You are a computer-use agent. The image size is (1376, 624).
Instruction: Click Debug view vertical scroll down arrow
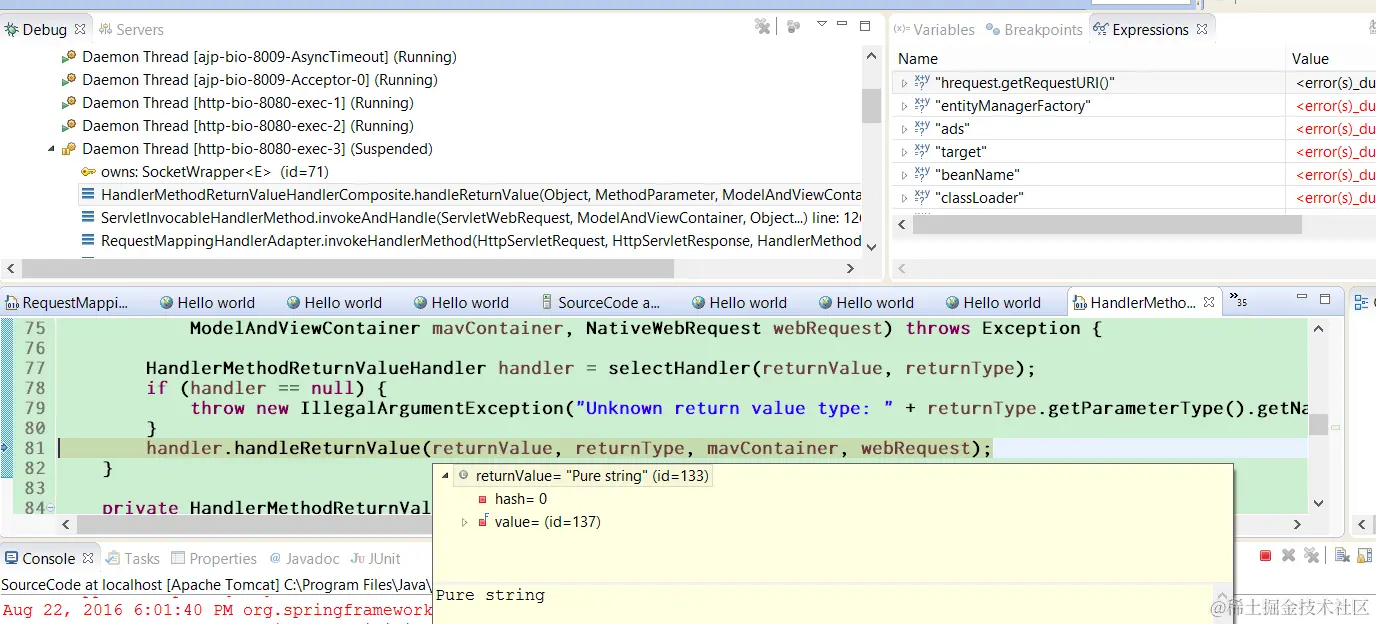click(871, 247)
